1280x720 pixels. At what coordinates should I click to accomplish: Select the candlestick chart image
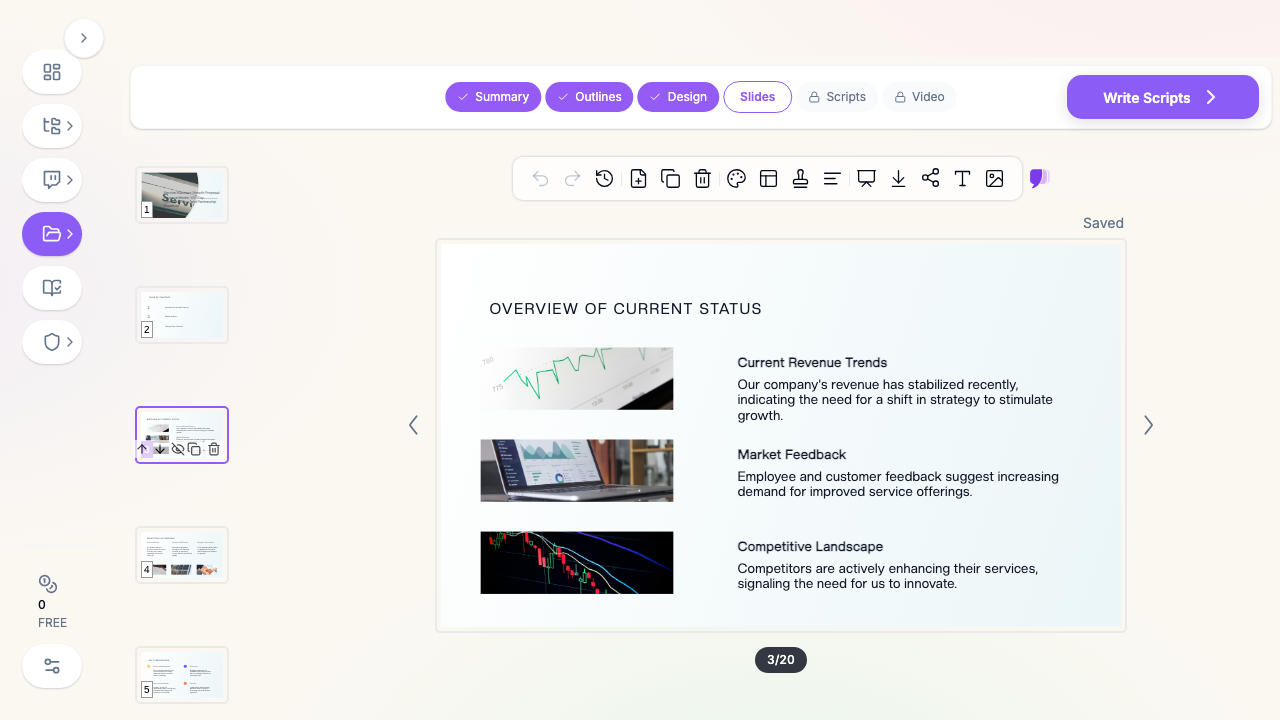tap(577, 563)
